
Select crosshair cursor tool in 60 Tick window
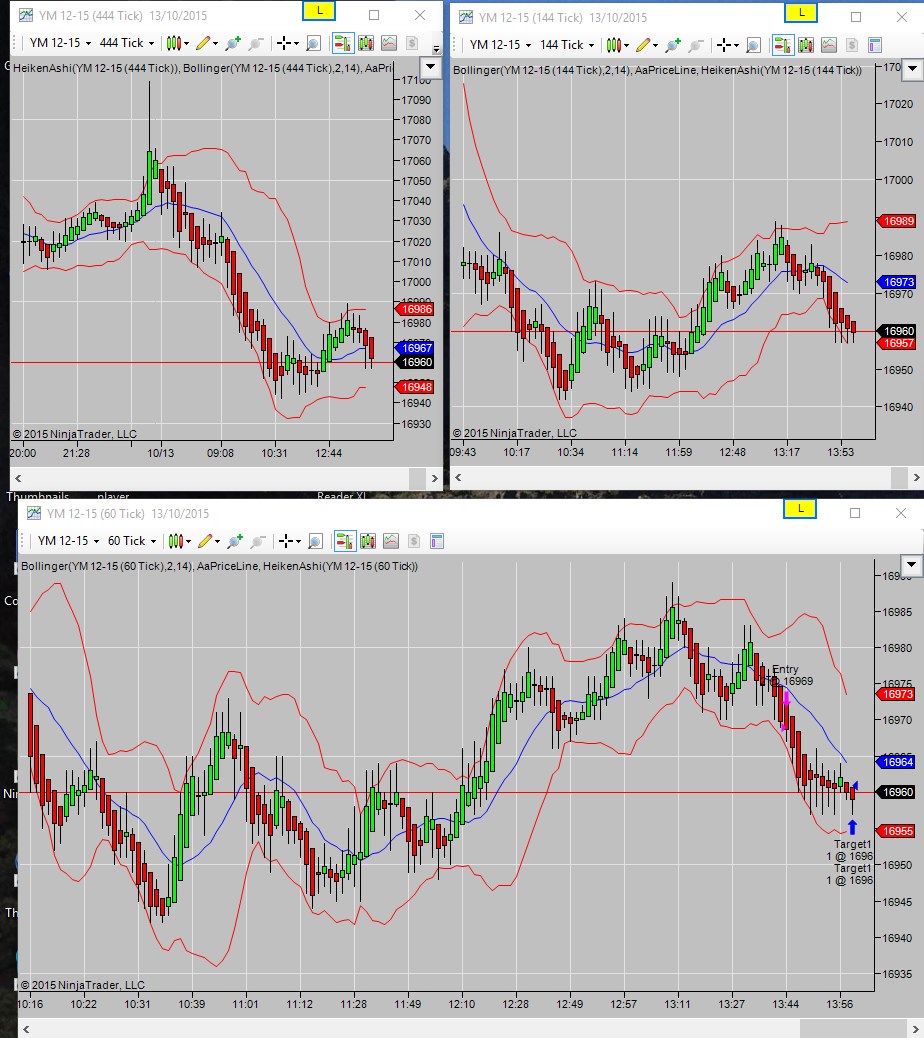click(289, 542)
